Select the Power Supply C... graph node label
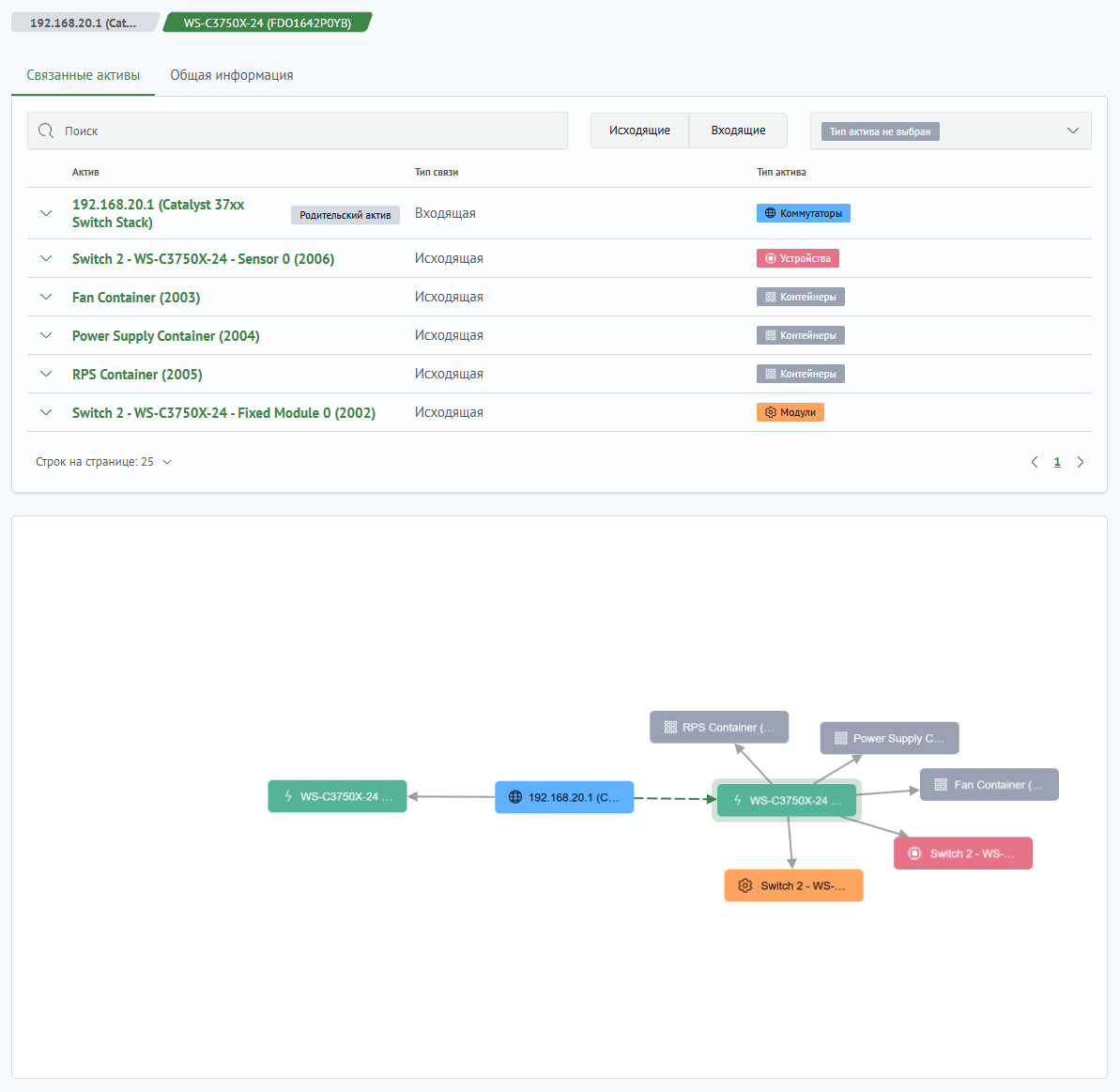The width and height of the screenshot is (1120, 1092). click(898, 738)
